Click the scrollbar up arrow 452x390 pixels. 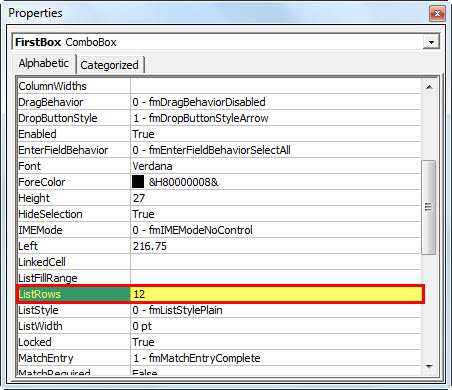429,87
